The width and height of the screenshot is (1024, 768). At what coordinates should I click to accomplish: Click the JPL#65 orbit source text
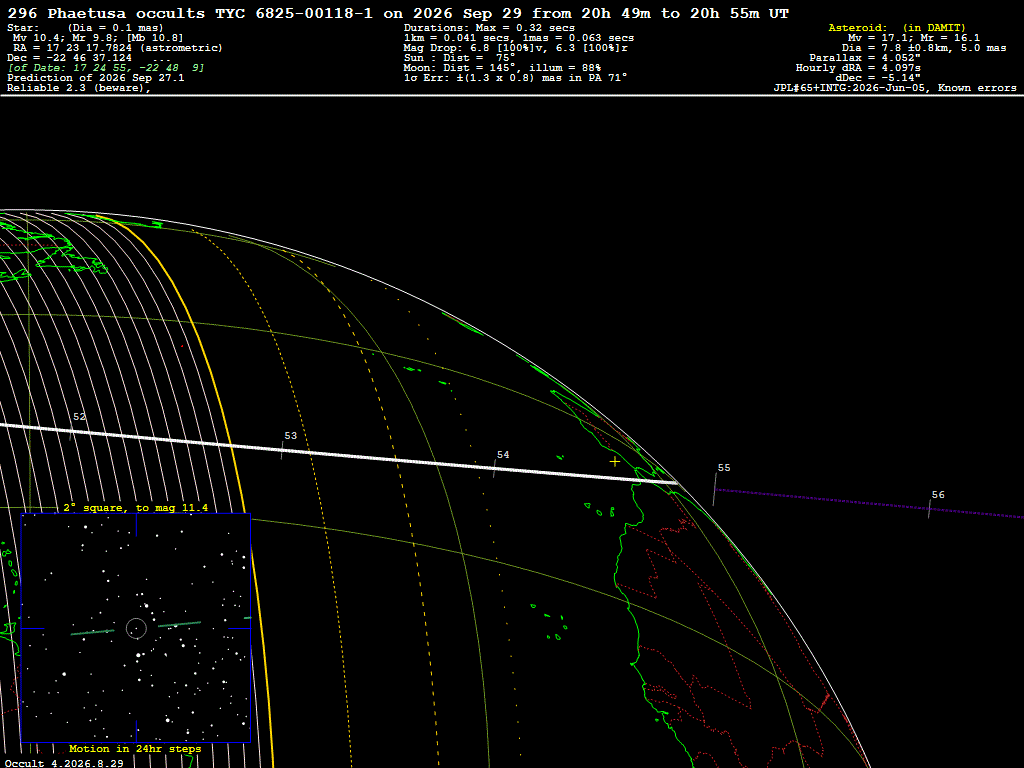click(x=895, y=88)
